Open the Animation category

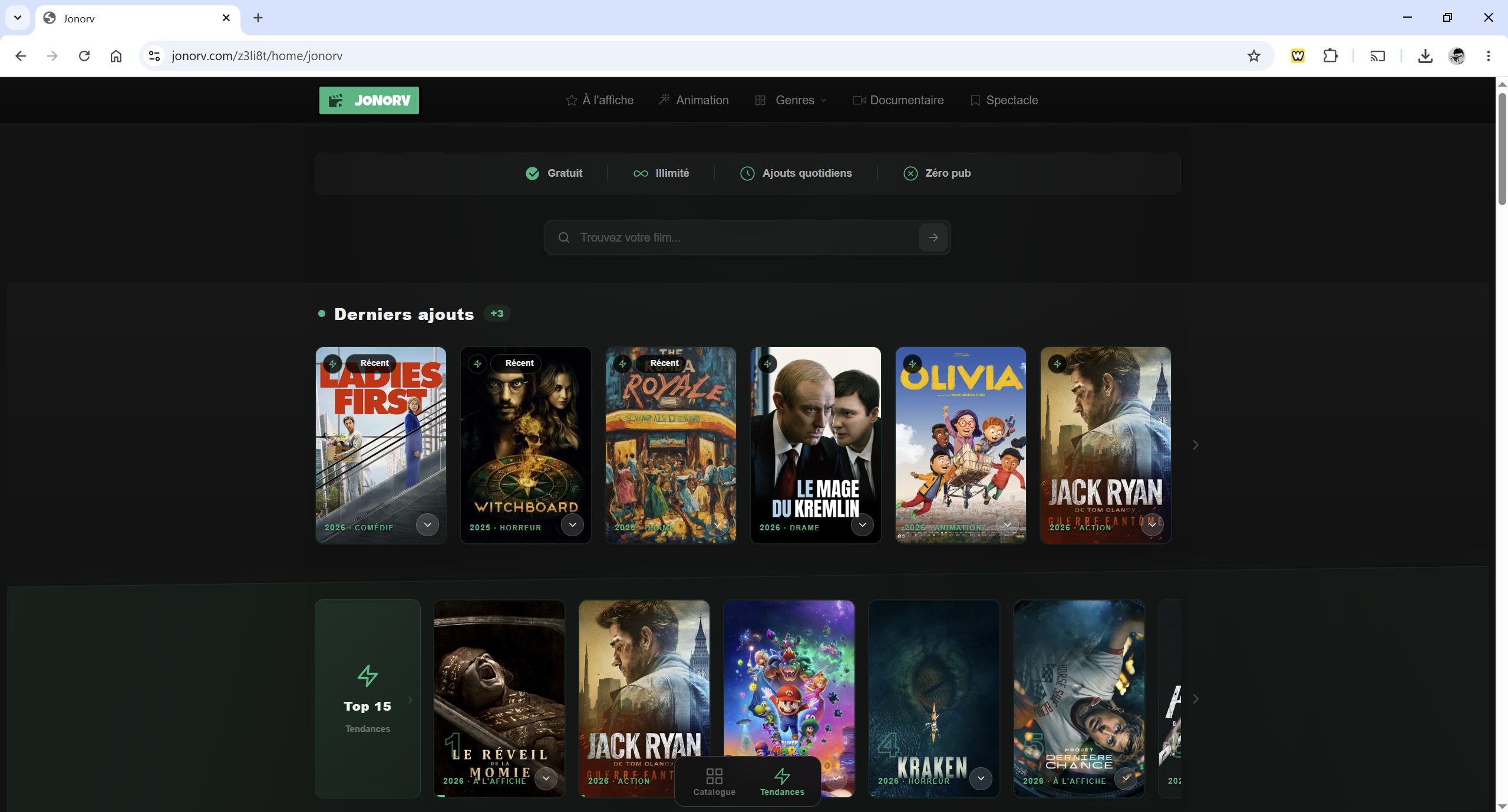pos(694,100)
